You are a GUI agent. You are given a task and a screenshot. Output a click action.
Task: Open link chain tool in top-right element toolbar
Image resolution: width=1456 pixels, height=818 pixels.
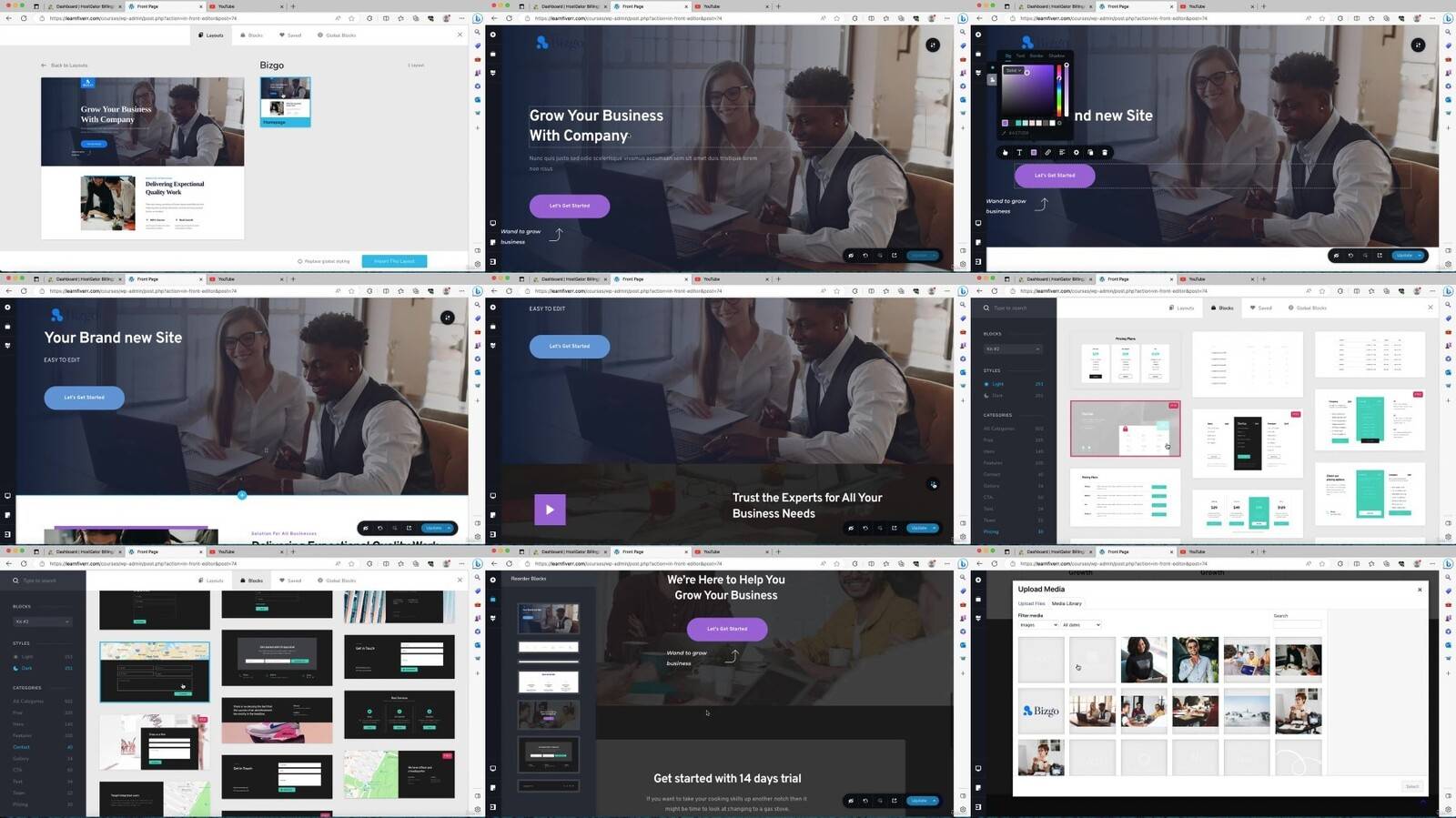click(1047, 153)
